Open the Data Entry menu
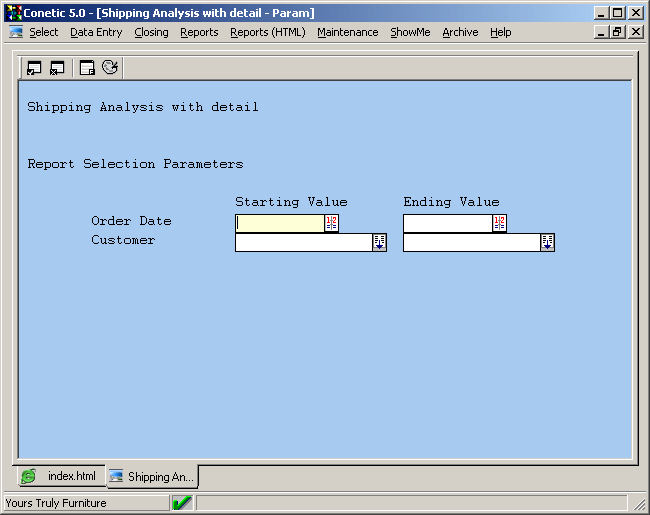650x515 pixels. coord(96,32)
